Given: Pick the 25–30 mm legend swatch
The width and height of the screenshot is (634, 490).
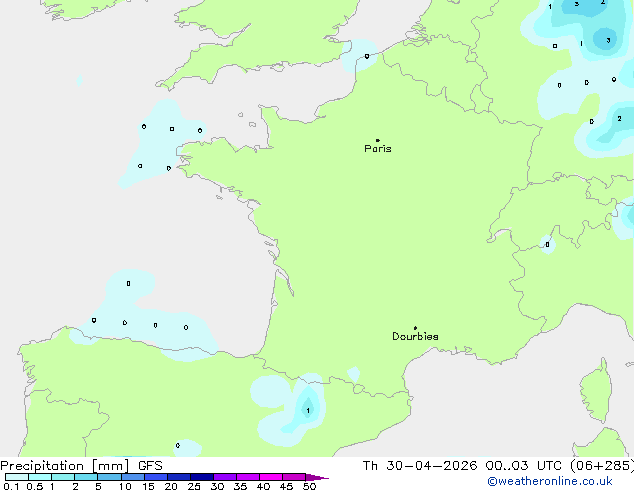Looking at the screenshot, I should (202, 477).
